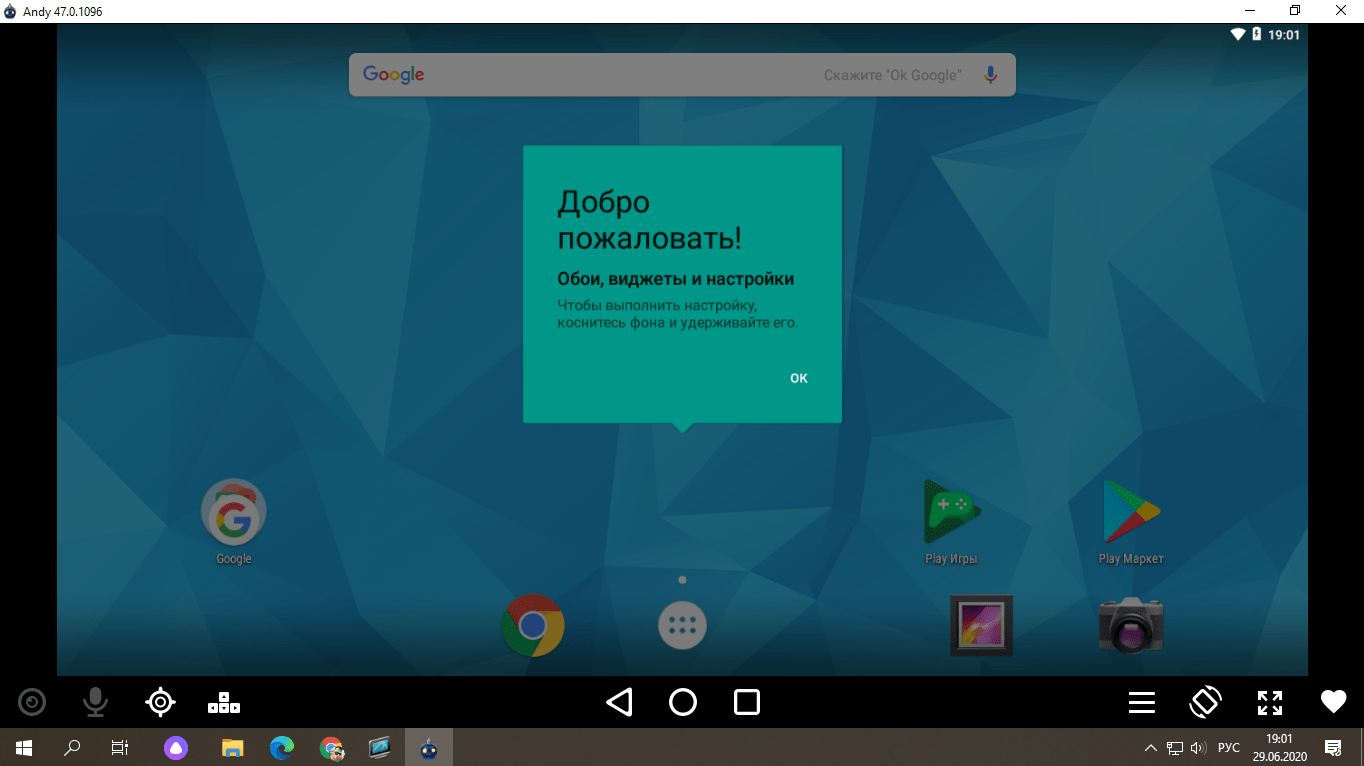Open File Explorer from the taskbar
Screen dimensions: 1364x766
point(232,747)
